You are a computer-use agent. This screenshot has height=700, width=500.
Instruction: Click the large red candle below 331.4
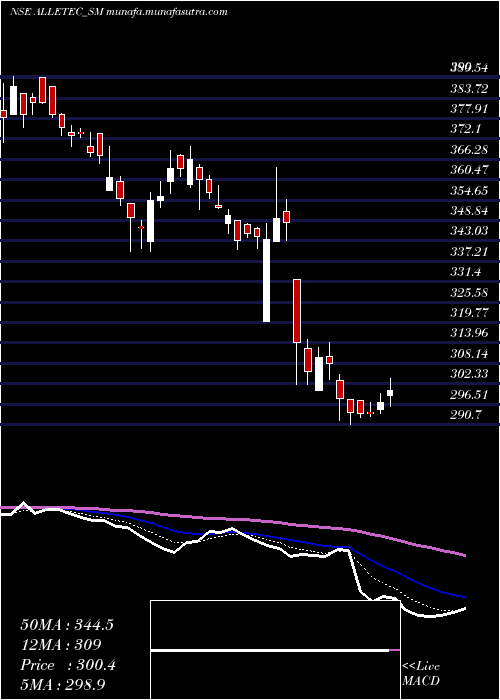click(297, 311)
